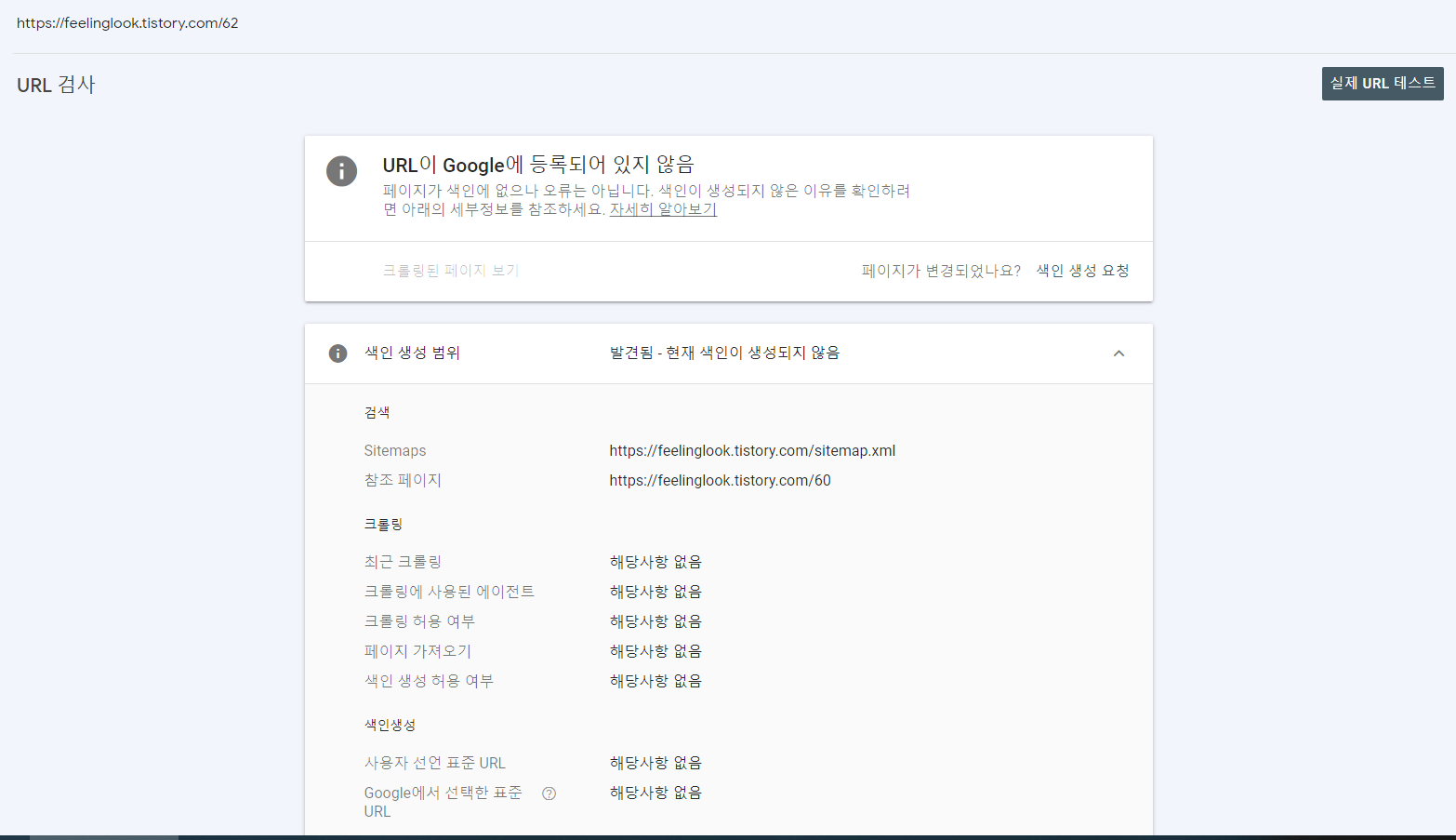Select the status text "발견됨 - 현재 색인이 생성되지 않음"

click(724, 353)
